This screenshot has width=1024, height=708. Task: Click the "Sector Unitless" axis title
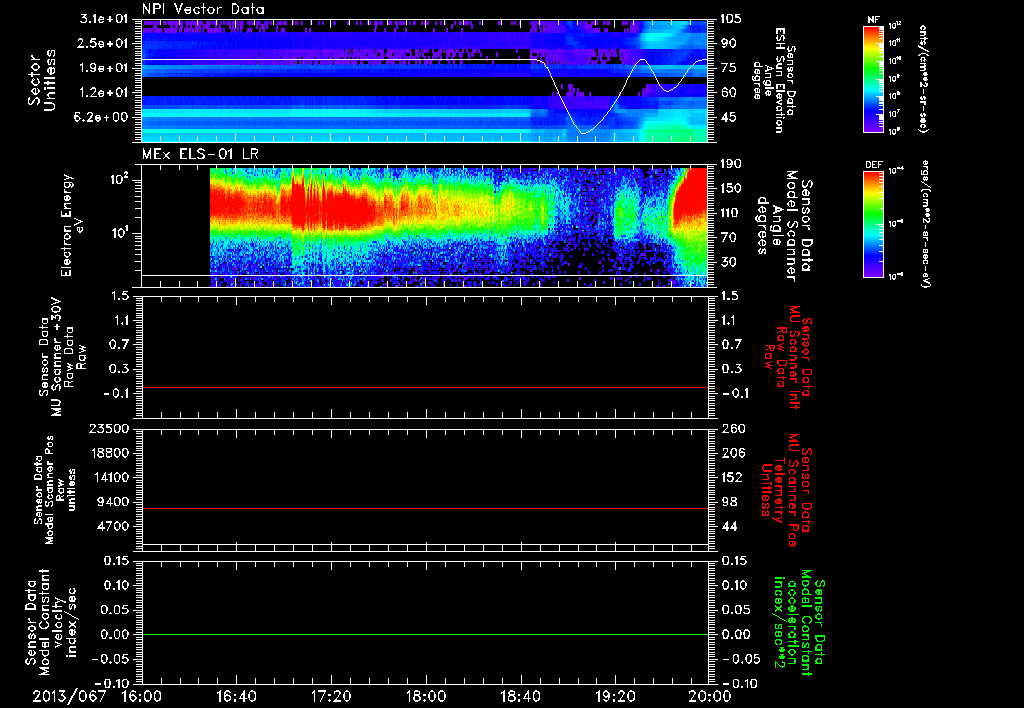pos(42,80)
